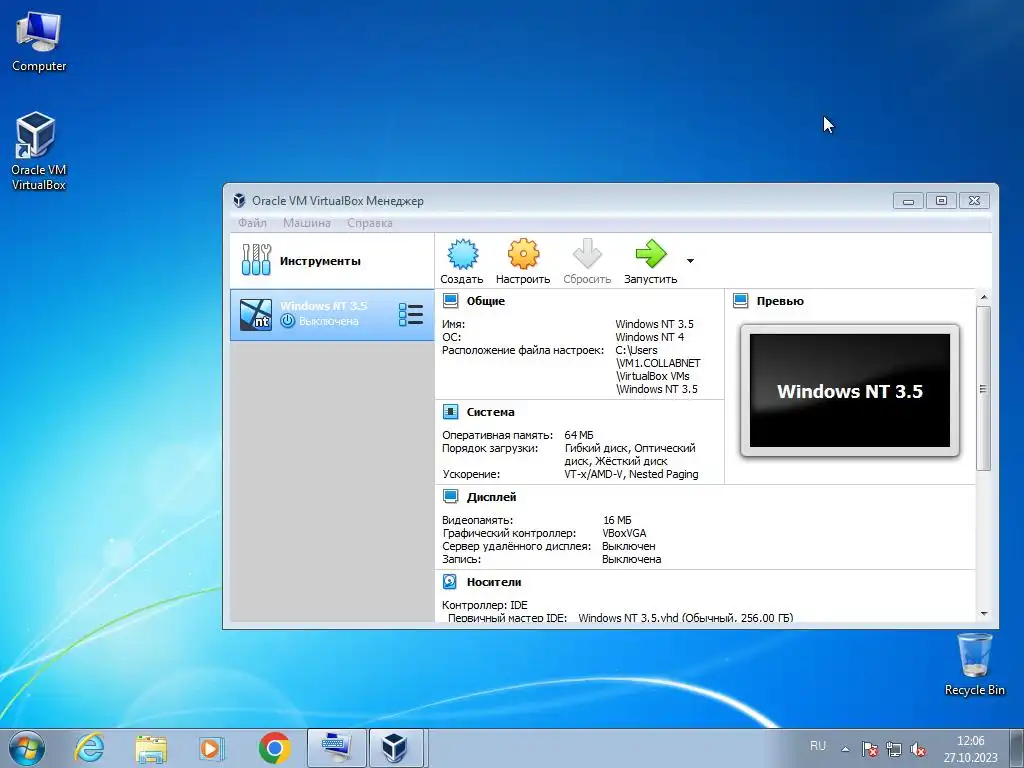Click the Контроллер: IDE text

(485, 605)
